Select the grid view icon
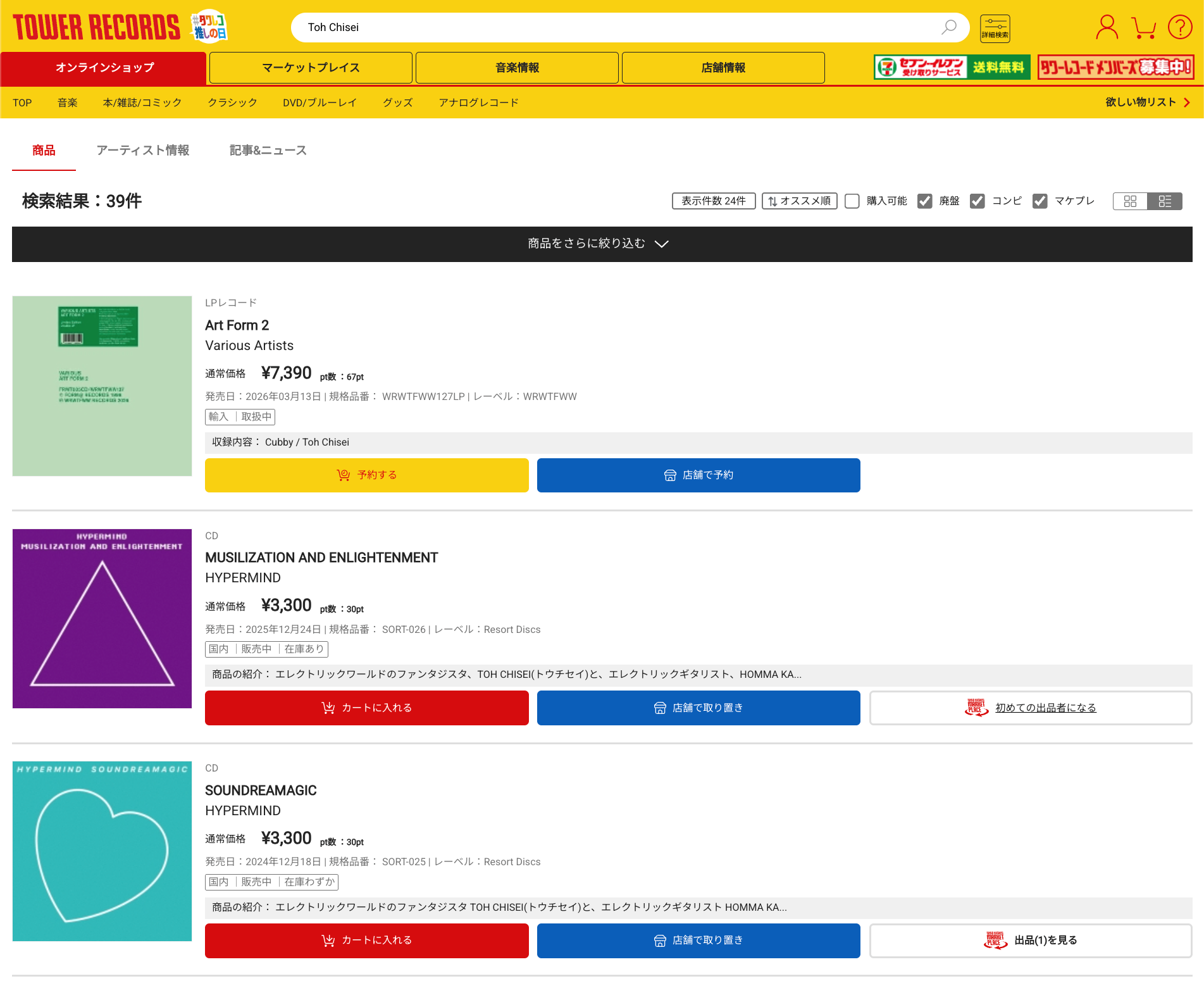This screenshot has height=988, width=1204. 1131,201
